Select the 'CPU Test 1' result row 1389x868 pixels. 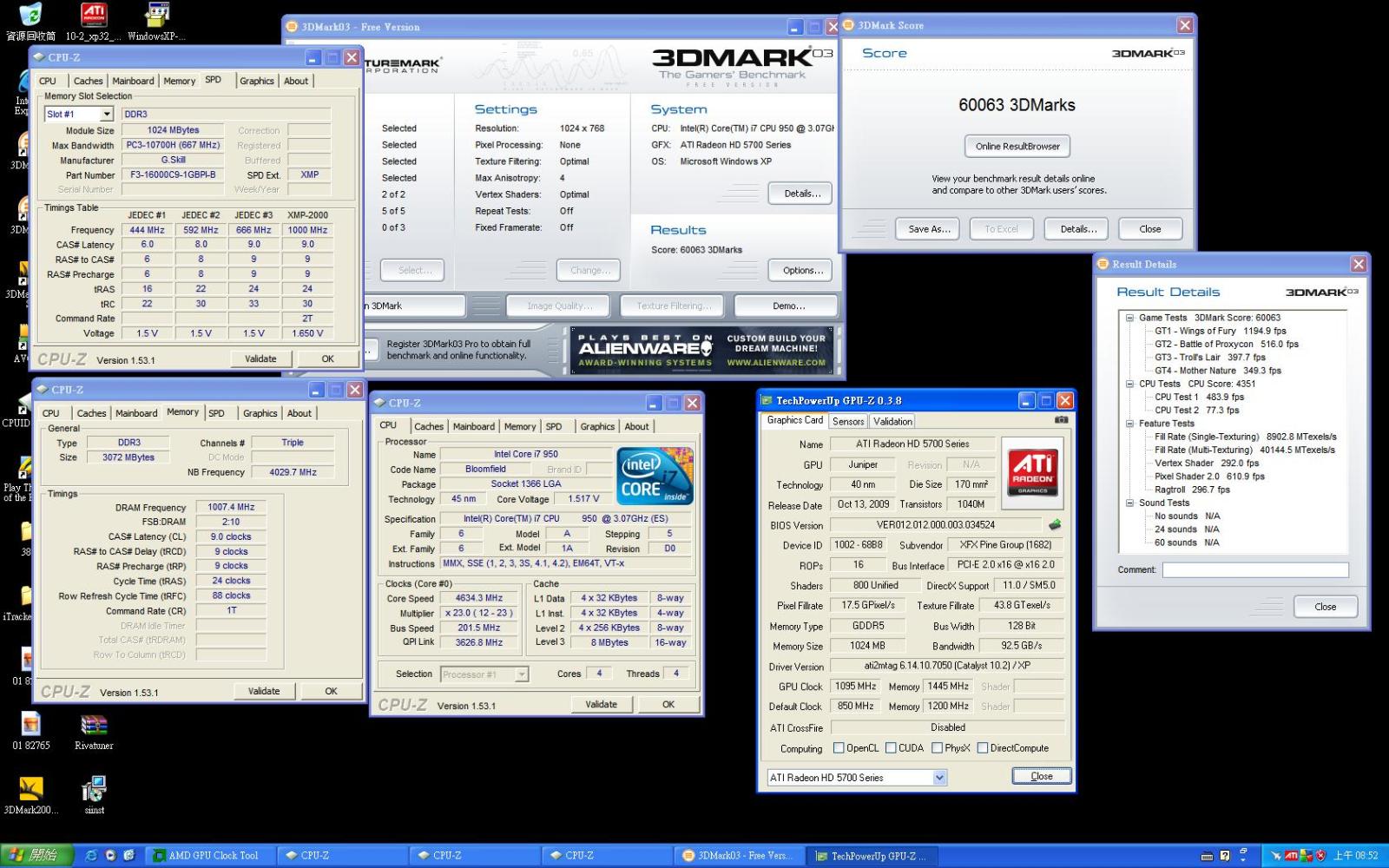(x=1199, y=397)
